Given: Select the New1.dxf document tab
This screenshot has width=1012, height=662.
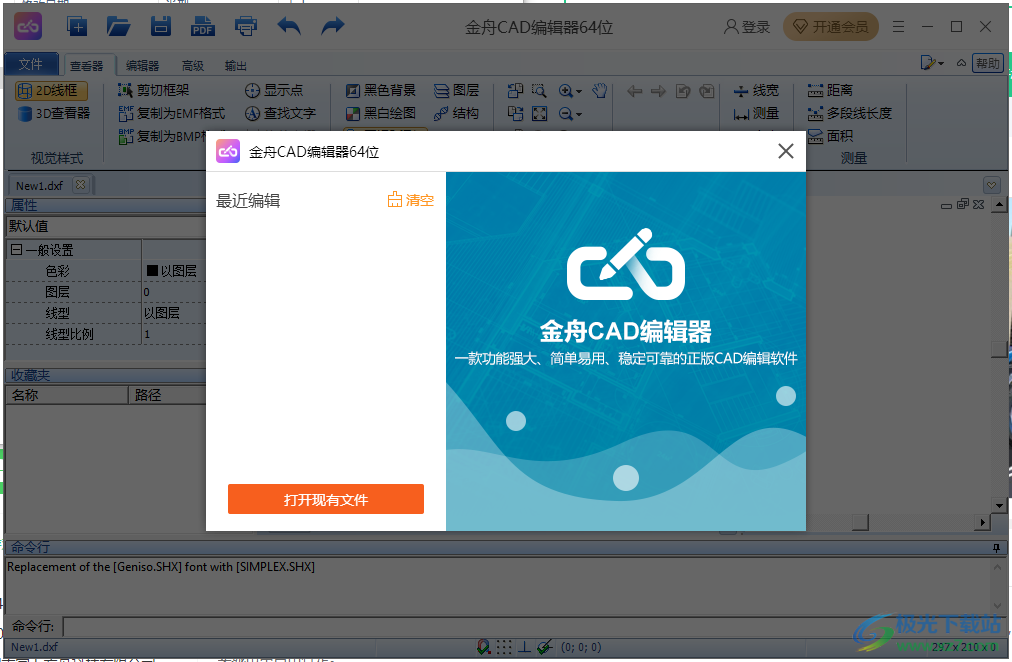Looking at the screenshot, I should [x=39, y=186].
